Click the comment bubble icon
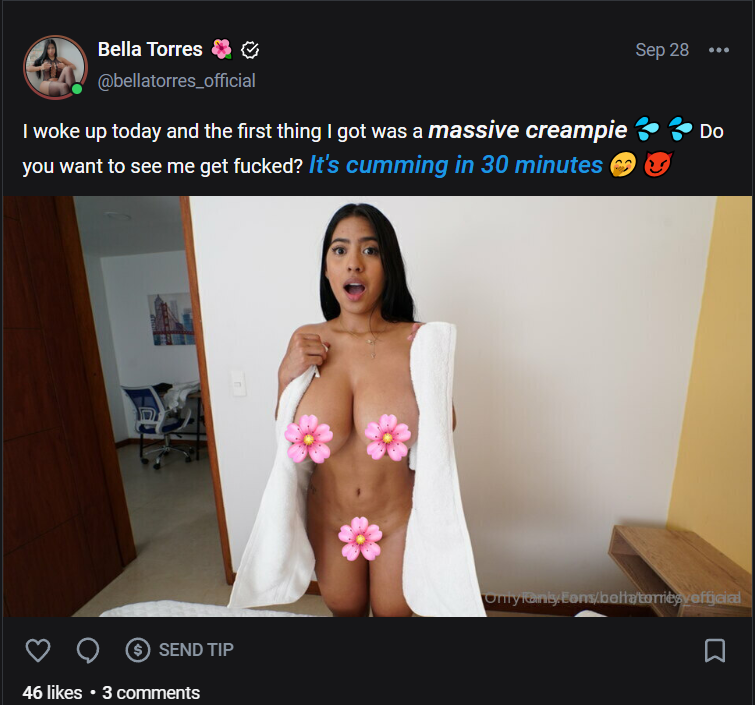 pos(88,650)
